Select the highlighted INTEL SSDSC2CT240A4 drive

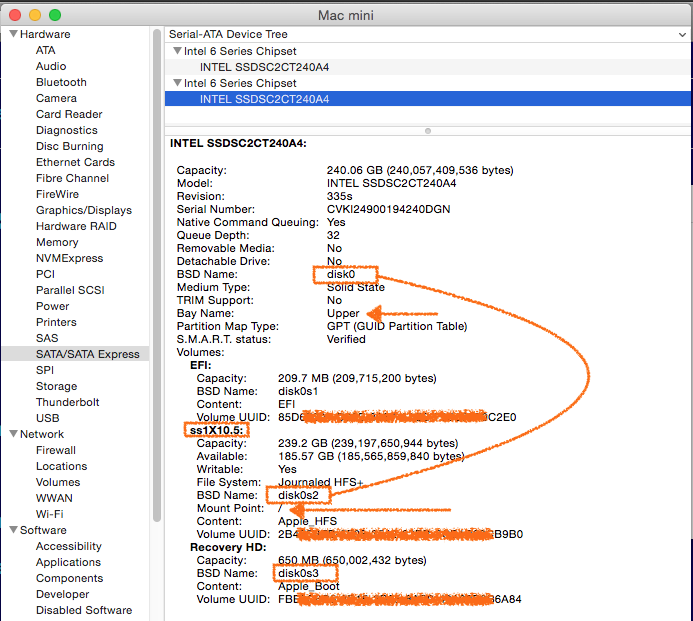click(x=264, y=99)
